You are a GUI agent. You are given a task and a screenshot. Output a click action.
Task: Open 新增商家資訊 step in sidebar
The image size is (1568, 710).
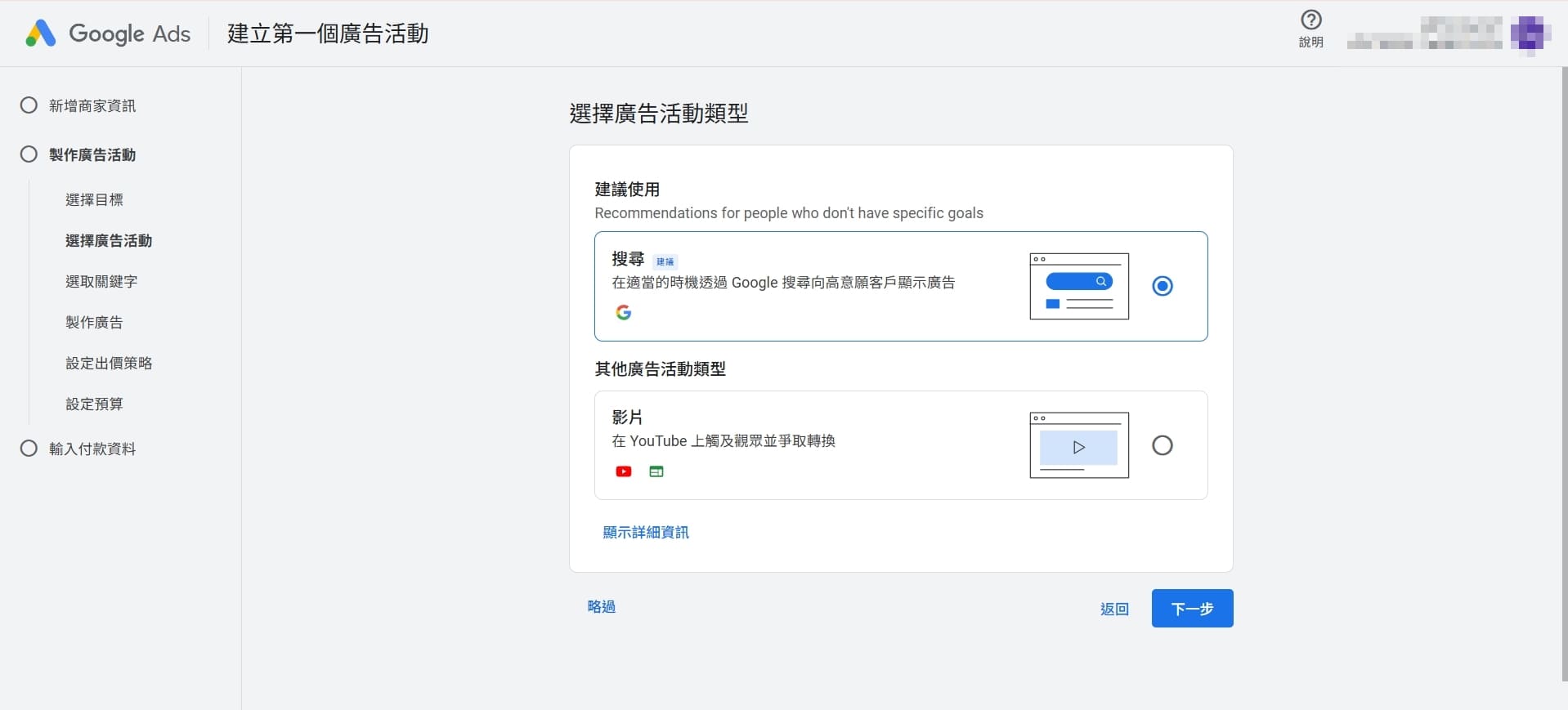coord(92,105)
